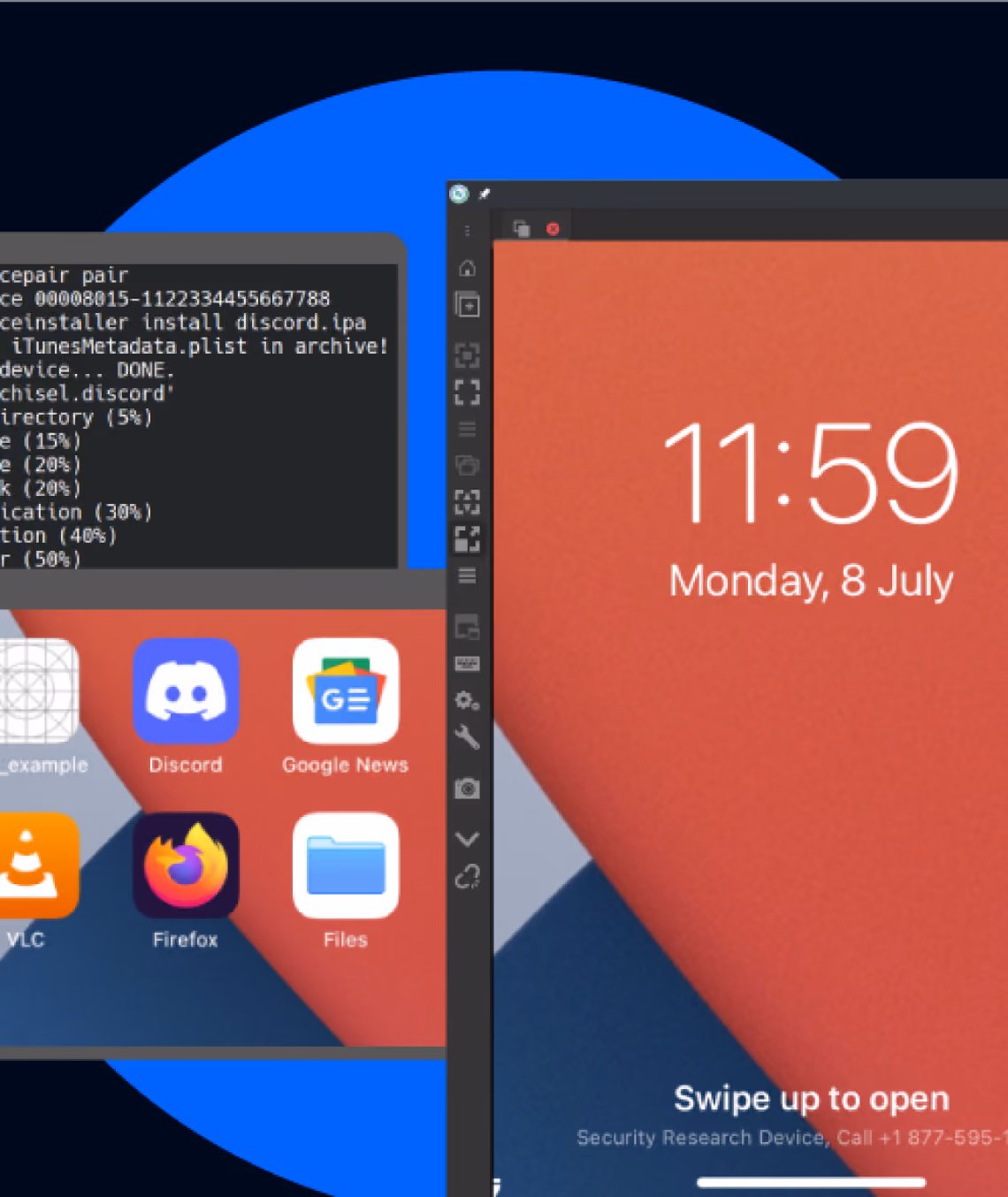Image resolution: width=1008 pixels, height=1197 pixels.
Task: Click the fit-to-screen icon with a centered square
Action: point(467,355)
